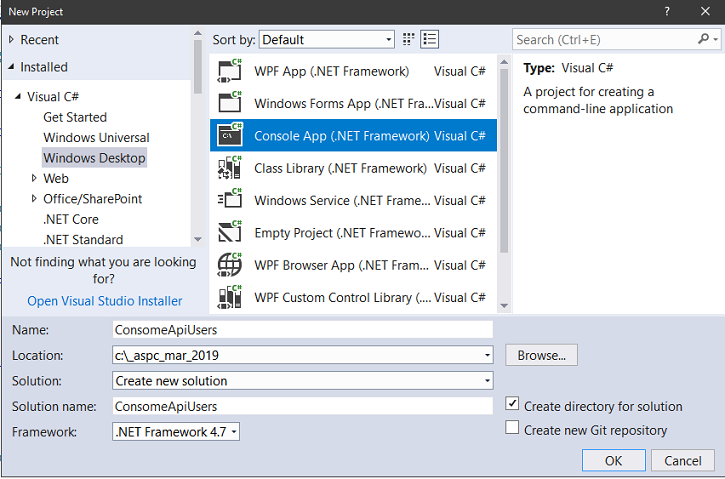Click the template list scroll down arrow

(504, 306)
